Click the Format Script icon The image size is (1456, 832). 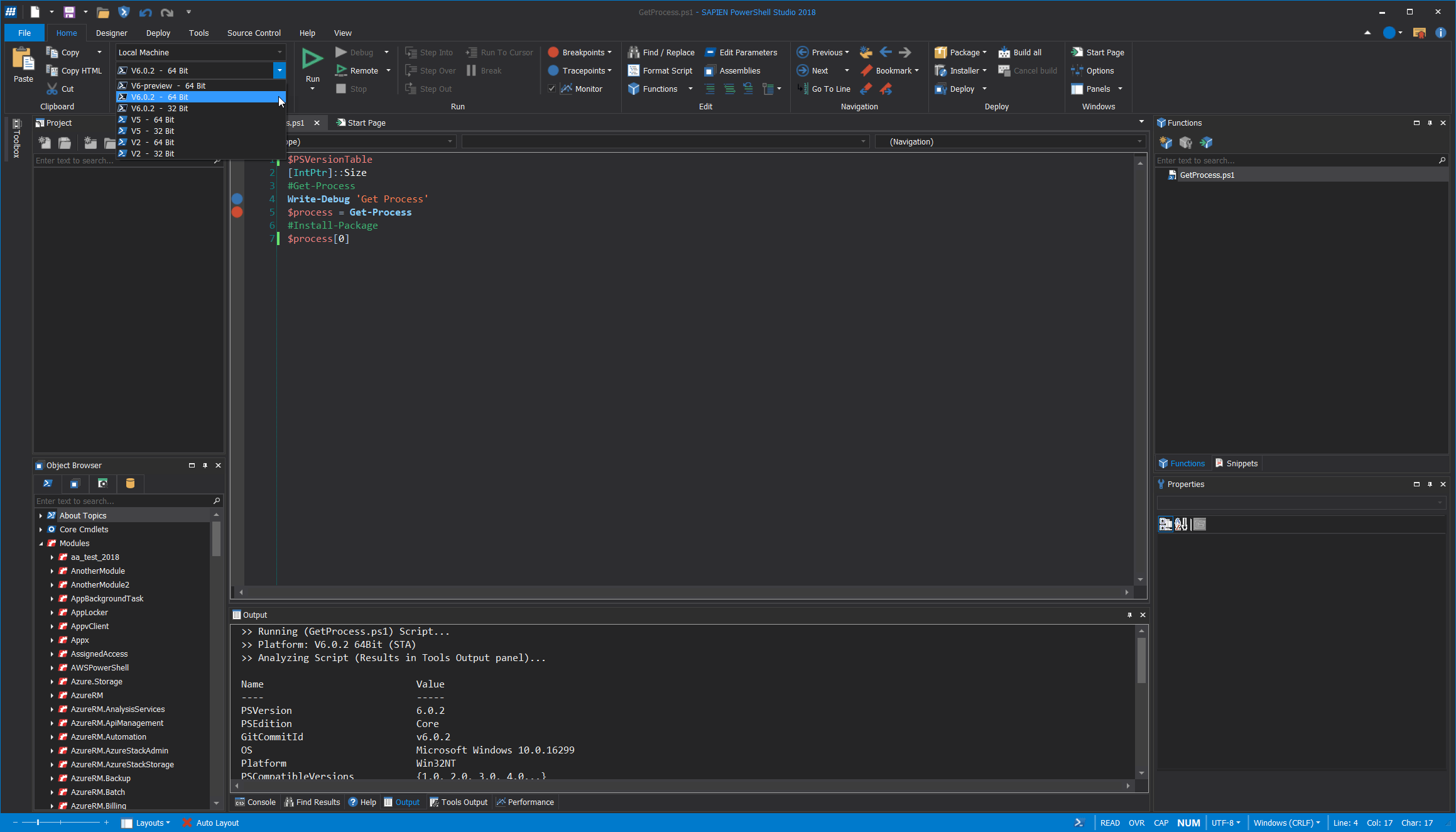tap(634, 70)
